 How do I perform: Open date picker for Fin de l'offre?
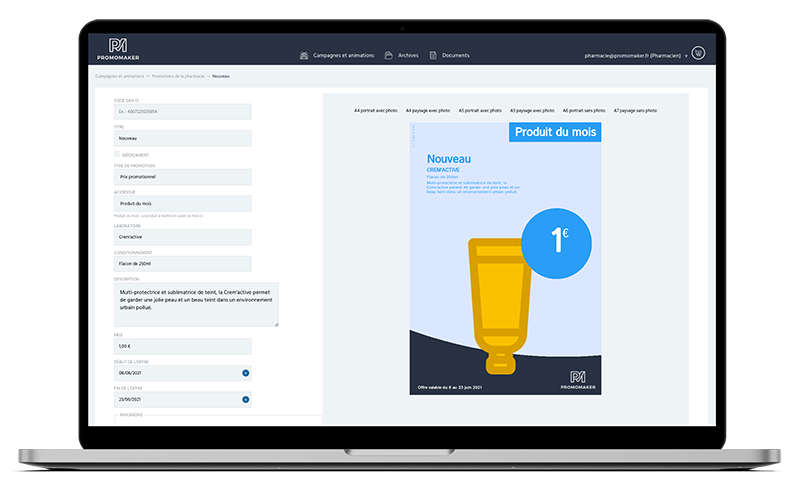click(245, 400)
